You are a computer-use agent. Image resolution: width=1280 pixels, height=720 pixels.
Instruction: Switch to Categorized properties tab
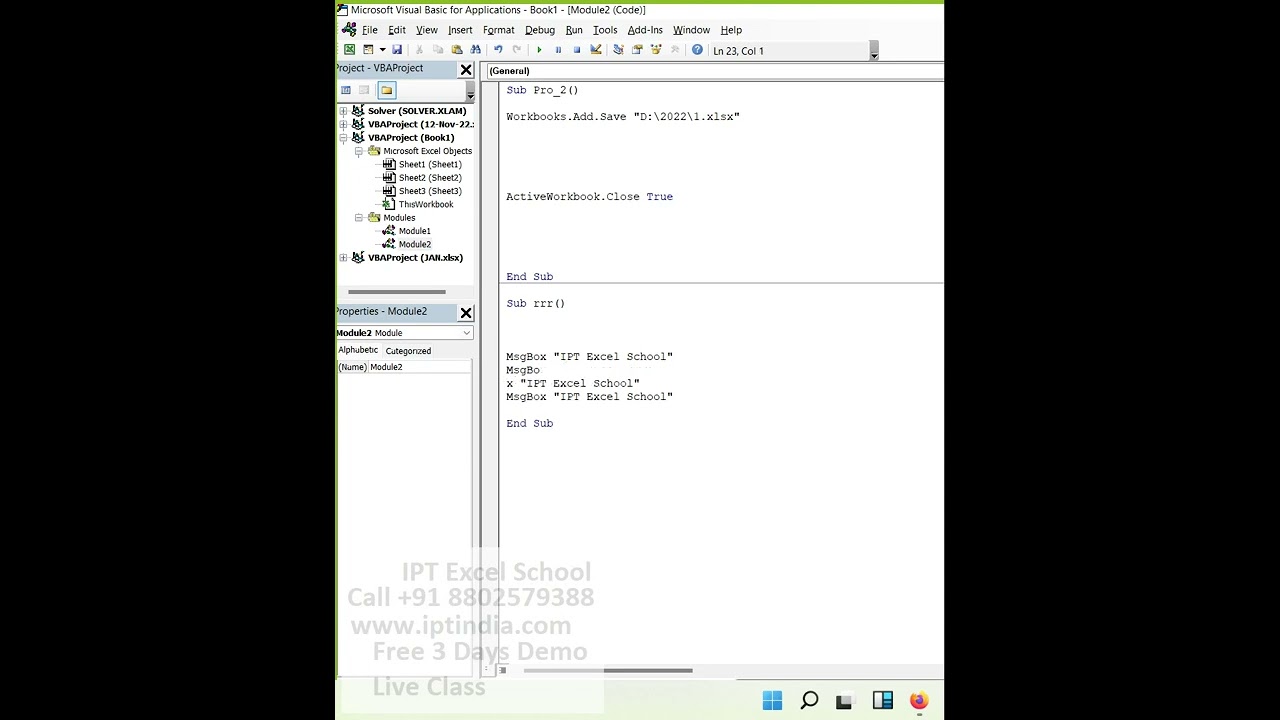[x=408, y=351]
